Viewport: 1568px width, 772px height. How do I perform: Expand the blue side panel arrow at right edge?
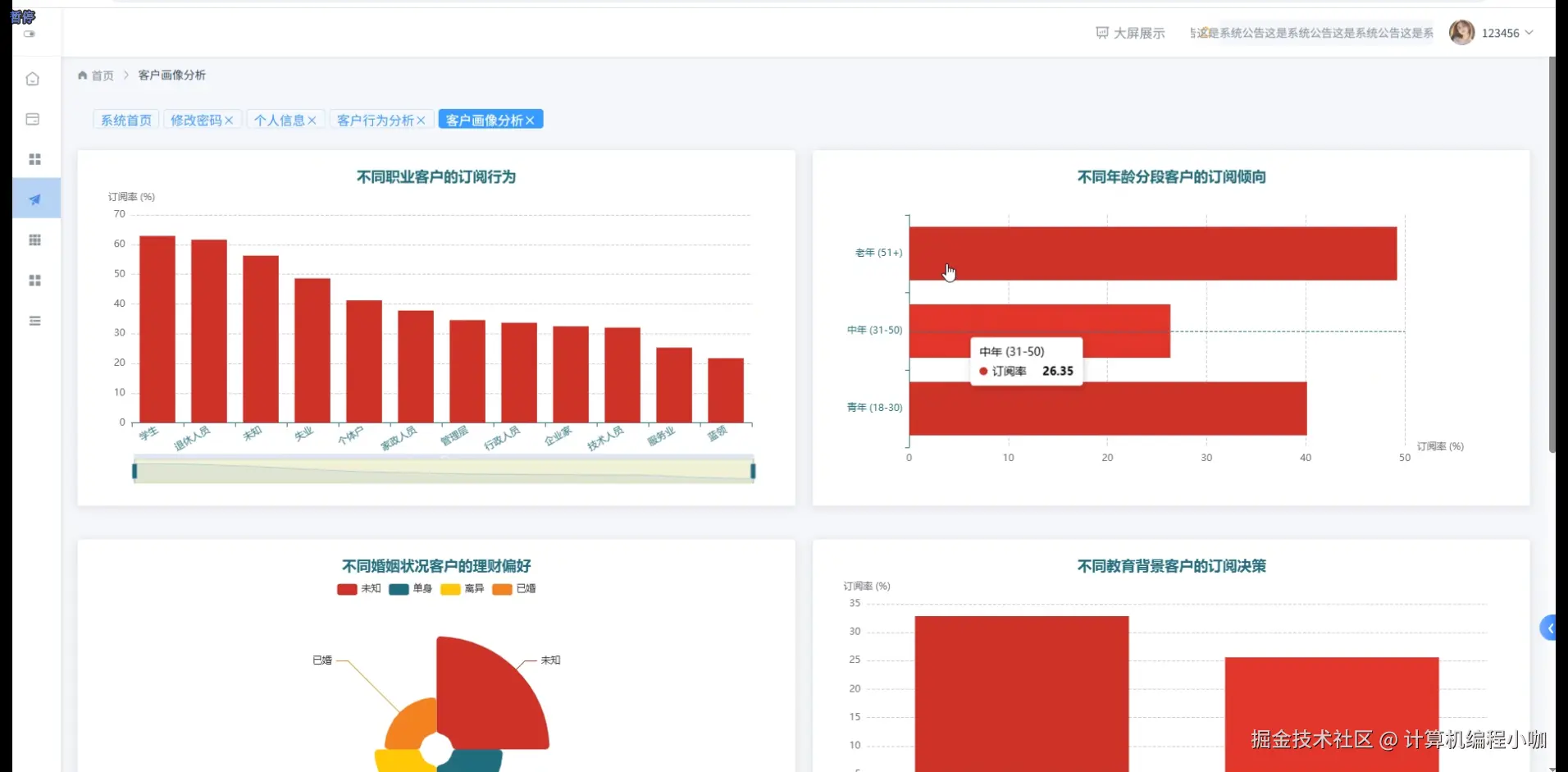[x=1548, y=628]
